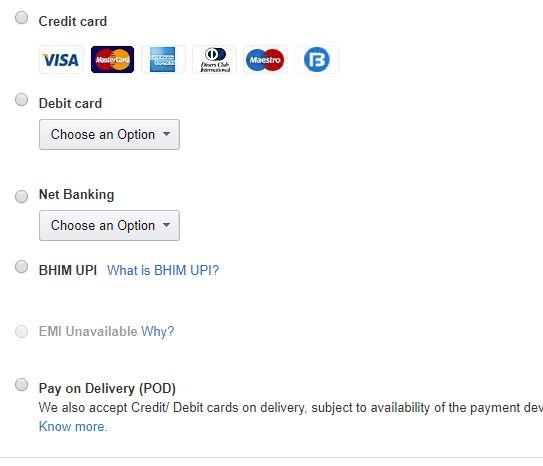The image size is (543, 466).
Task: Click the arrow on the Debit card dropdown
Action: pos(167,134)
